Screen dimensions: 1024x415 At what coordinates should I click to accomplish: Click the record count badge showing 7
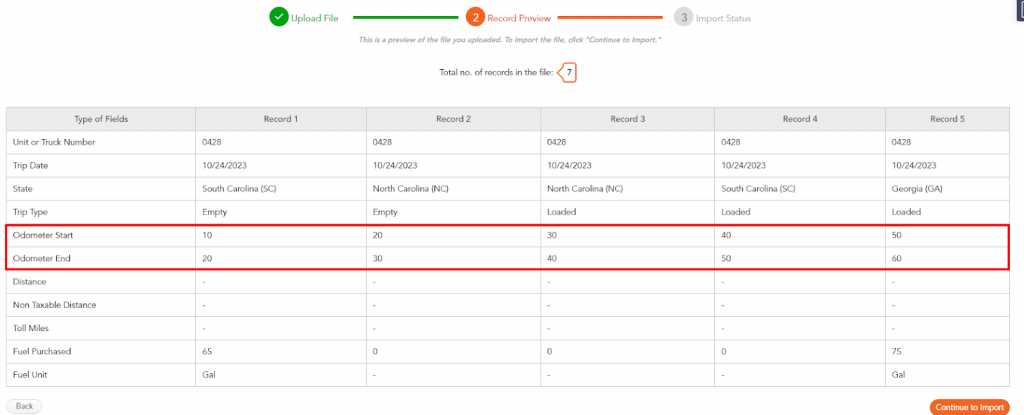tap(568, 73)
